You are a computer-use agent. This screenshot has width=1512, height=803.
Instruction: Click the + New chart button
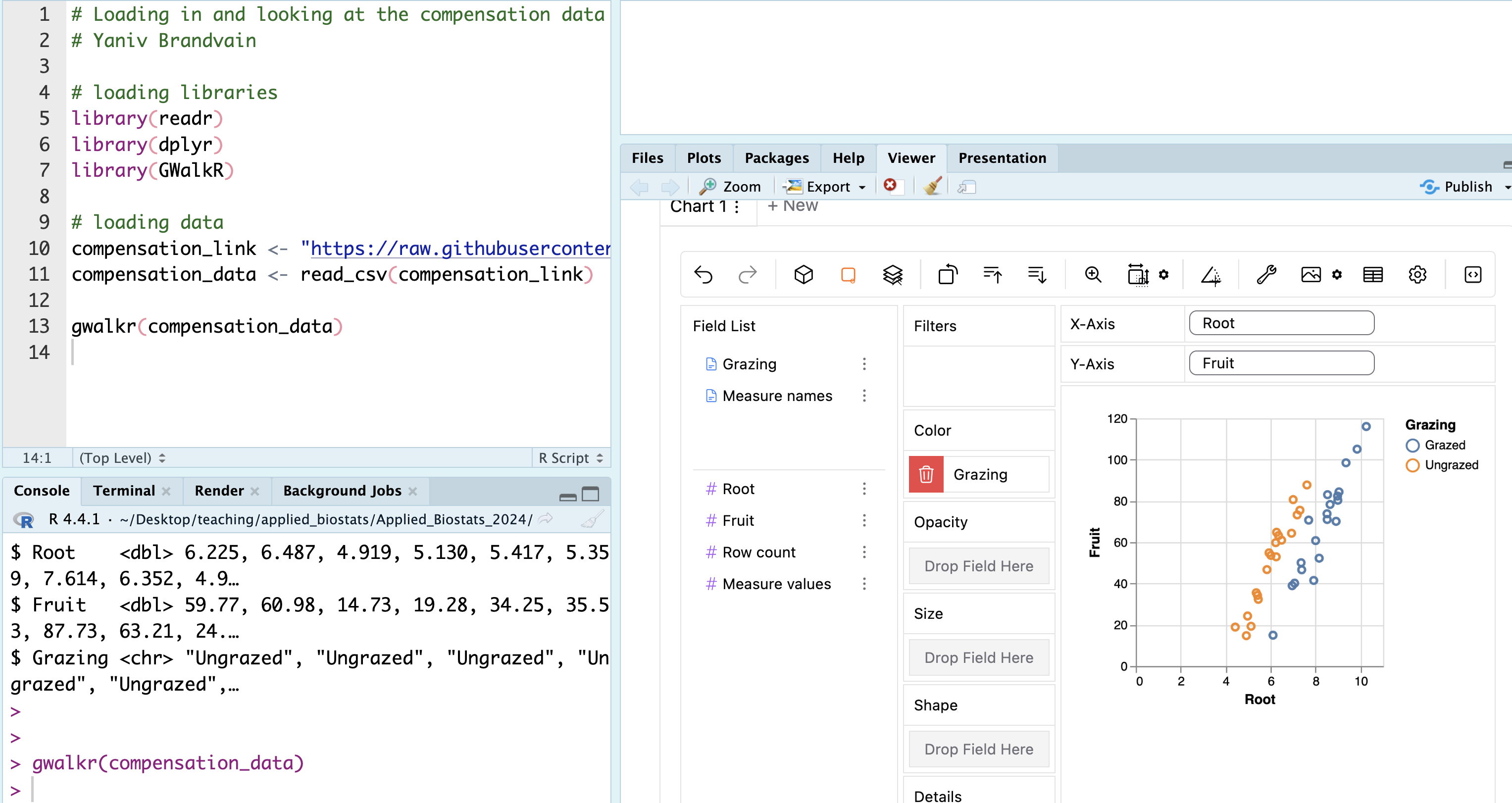(x=793, y=206)
